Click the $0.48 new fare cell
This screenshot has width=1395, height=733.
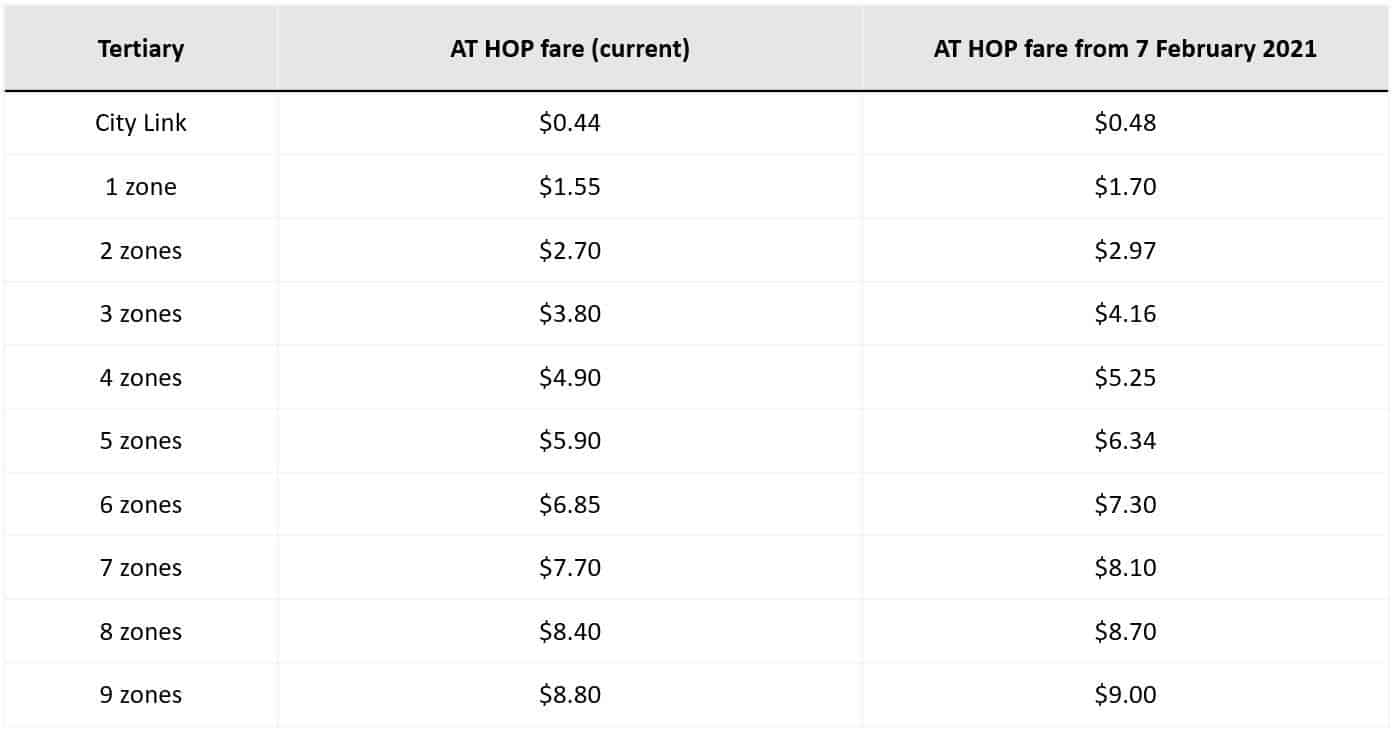1125,123
